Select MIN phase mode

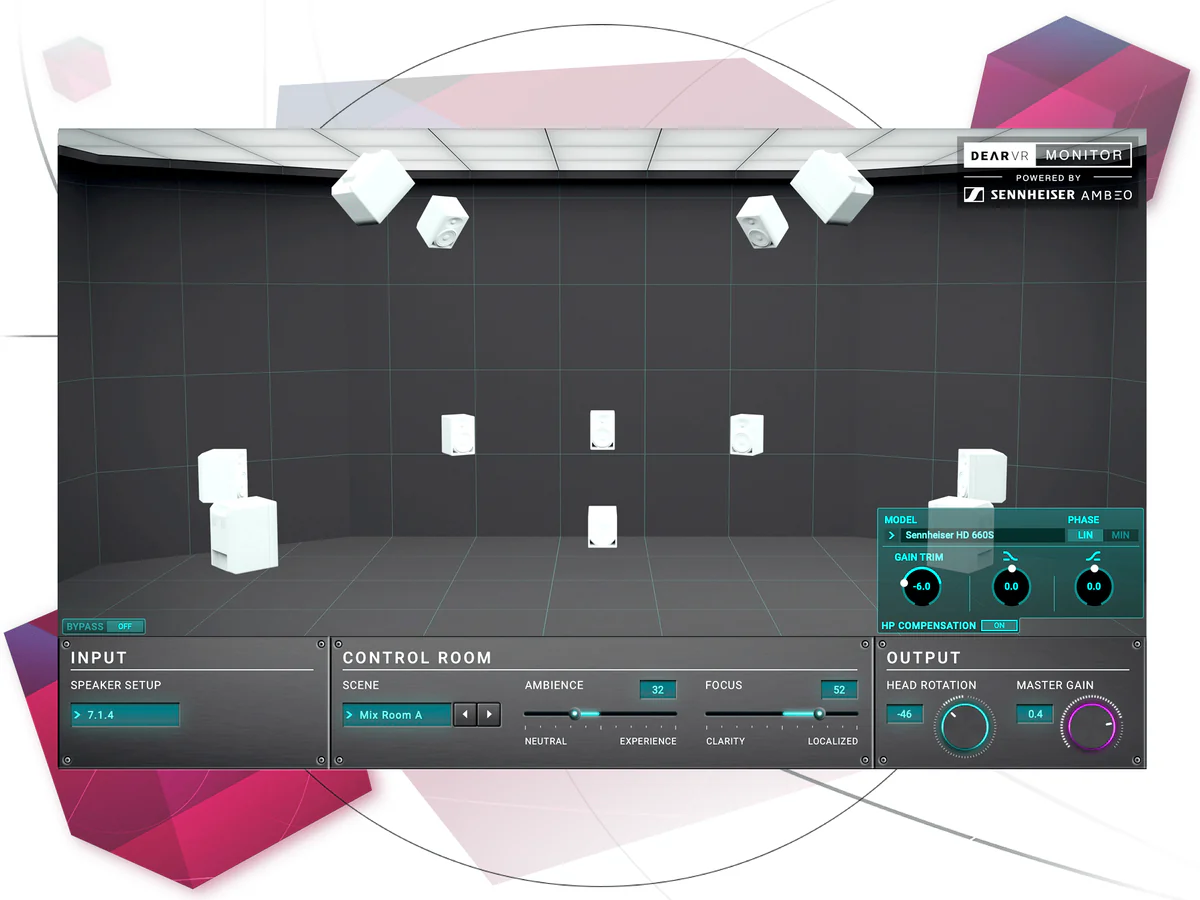1120,536
